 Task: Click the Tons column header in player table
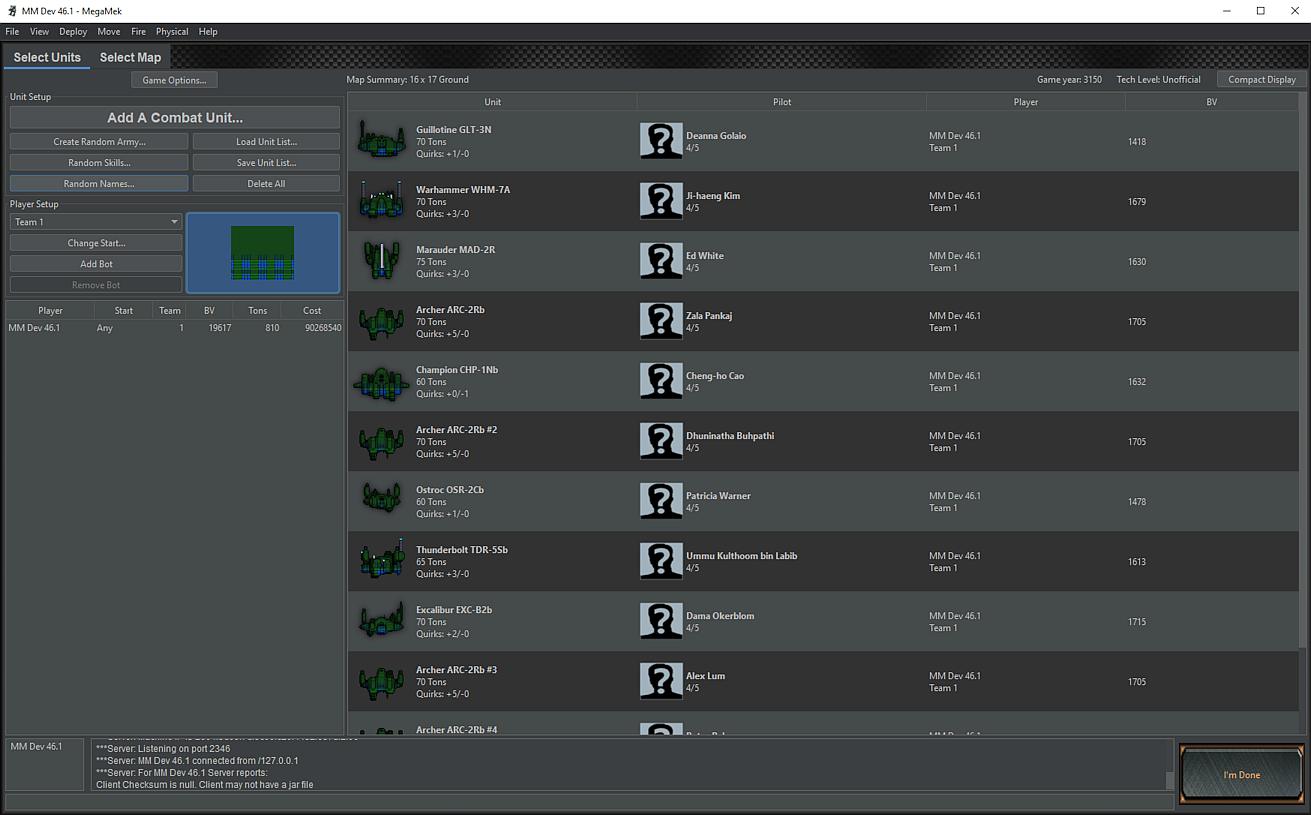click(258, 310)
